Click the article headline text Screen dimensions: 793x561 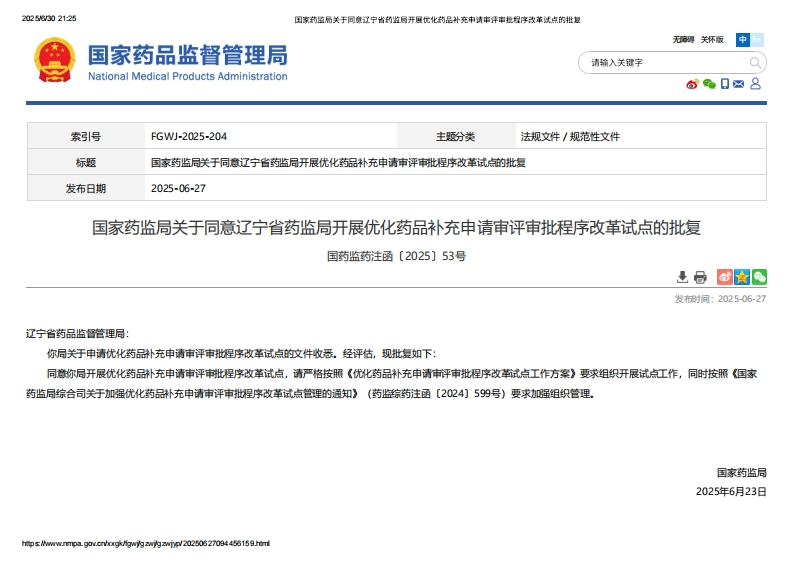[x=397, y=228]
